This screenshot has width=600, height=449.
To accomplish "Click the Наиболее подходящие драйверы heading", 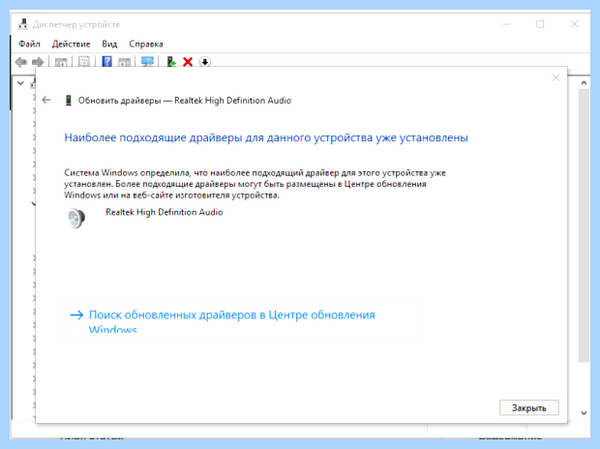I will tap(266, 137).
